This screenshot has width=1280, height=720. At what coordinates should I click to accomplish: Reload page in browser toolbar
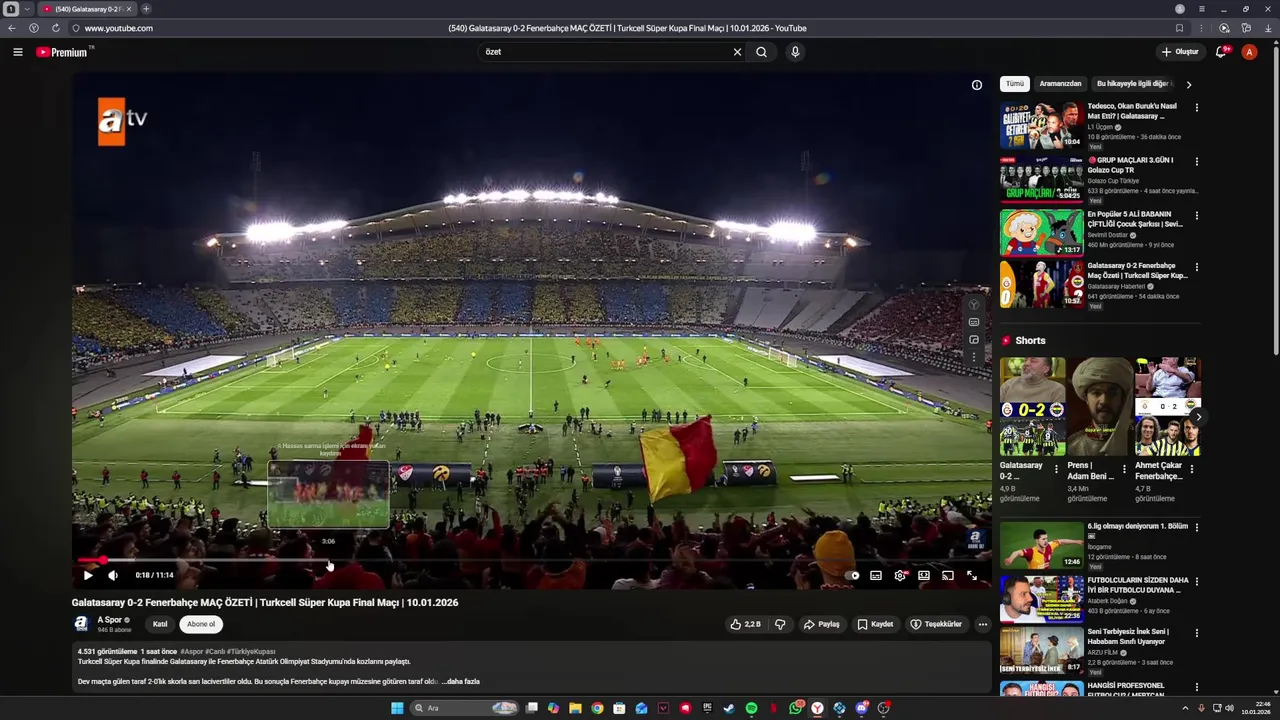click(x=55, y=28)
